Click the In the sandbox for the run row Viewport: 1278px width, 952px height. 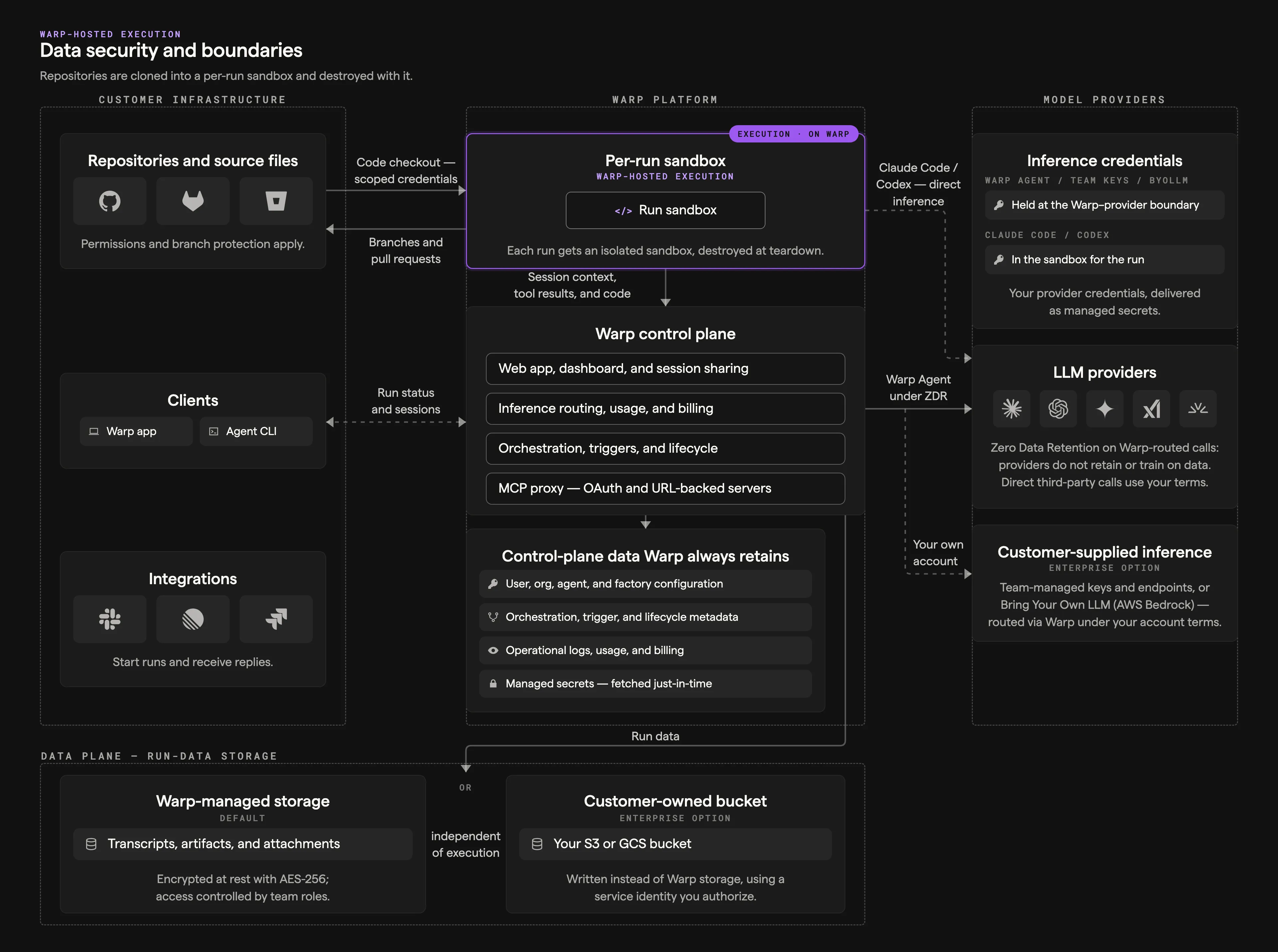click(1105, 260)
